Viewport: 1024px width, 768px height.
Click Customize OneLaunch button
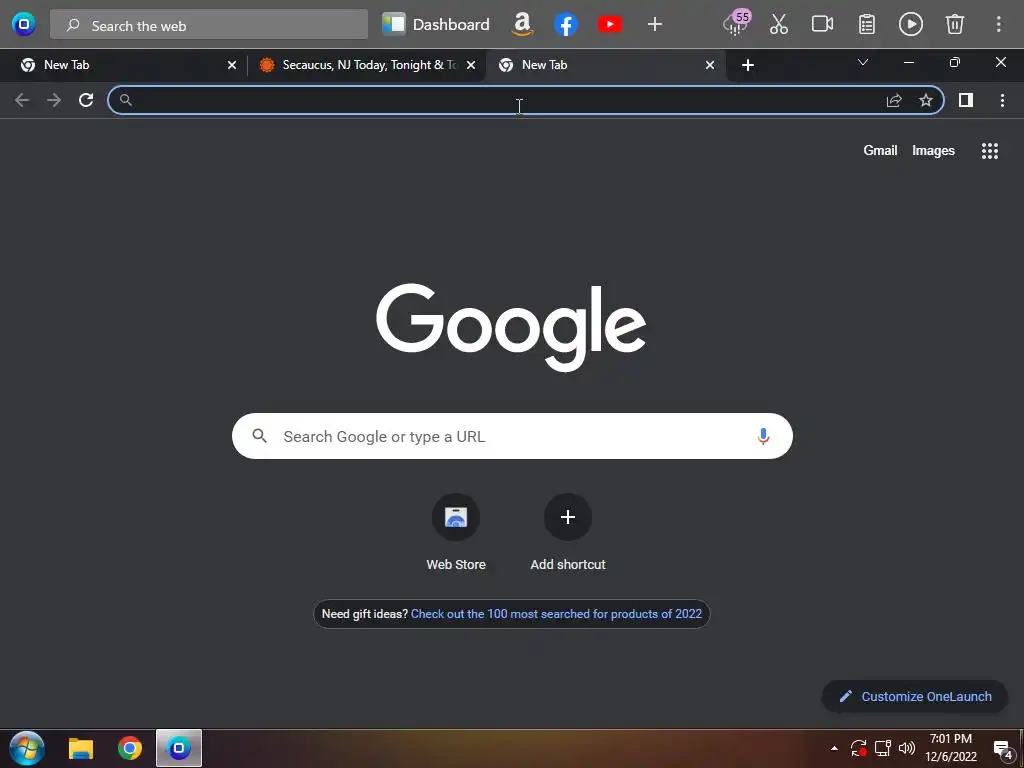pyautogui.click(x=914, y=696)
